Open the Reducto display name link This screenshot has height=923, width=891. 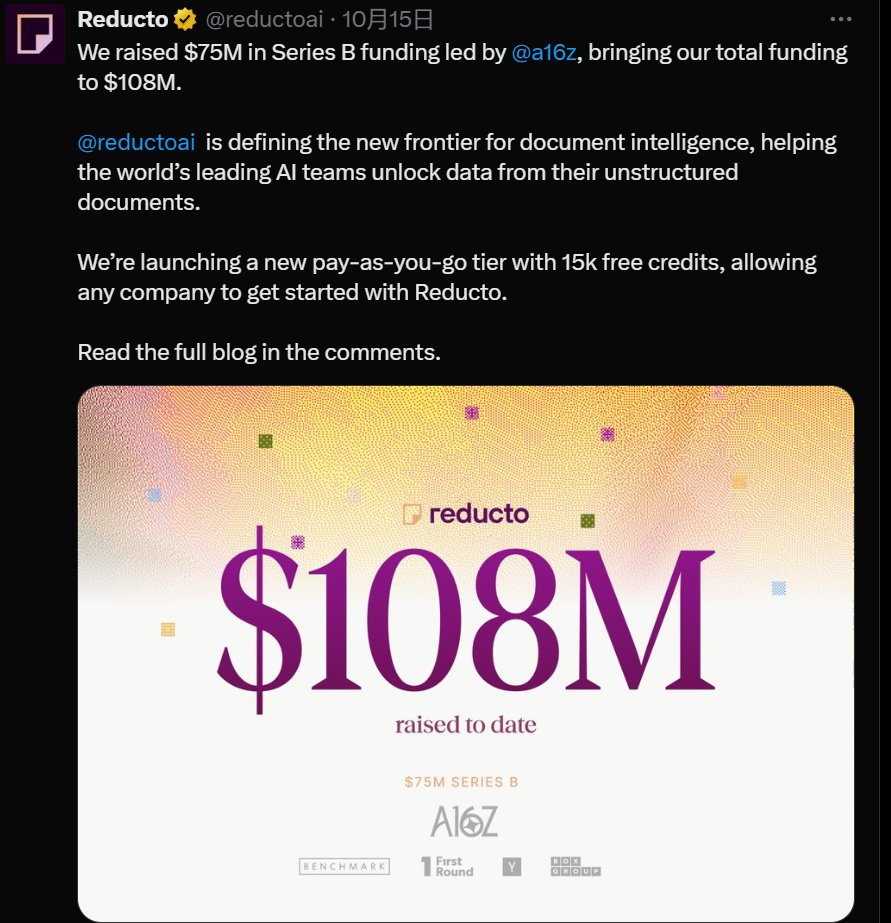tap(122, 19)
